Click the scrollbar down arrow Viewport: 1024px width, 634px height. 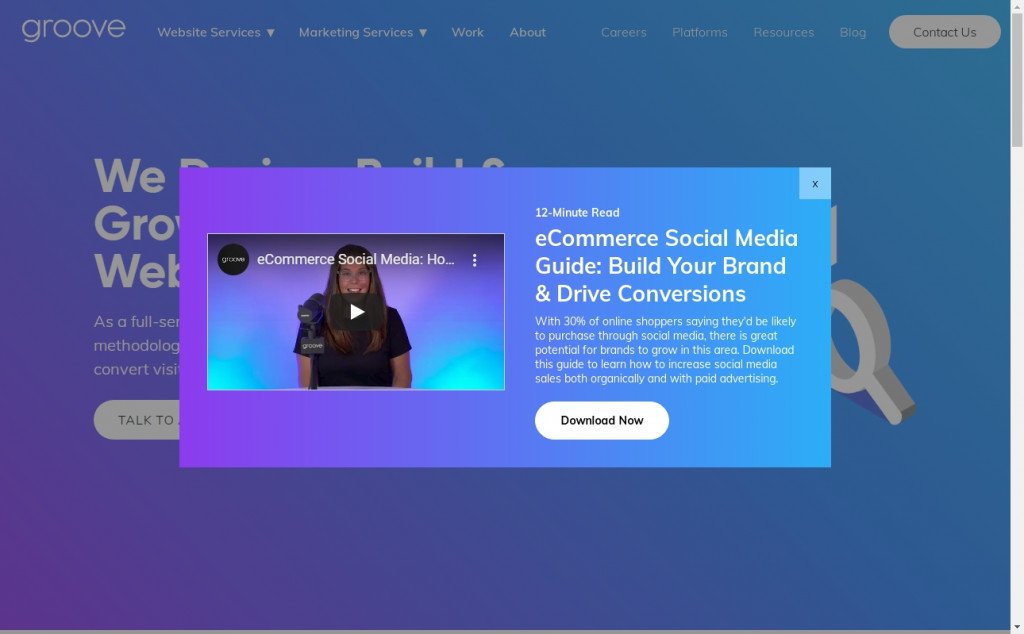click(x=1017, y=628)
